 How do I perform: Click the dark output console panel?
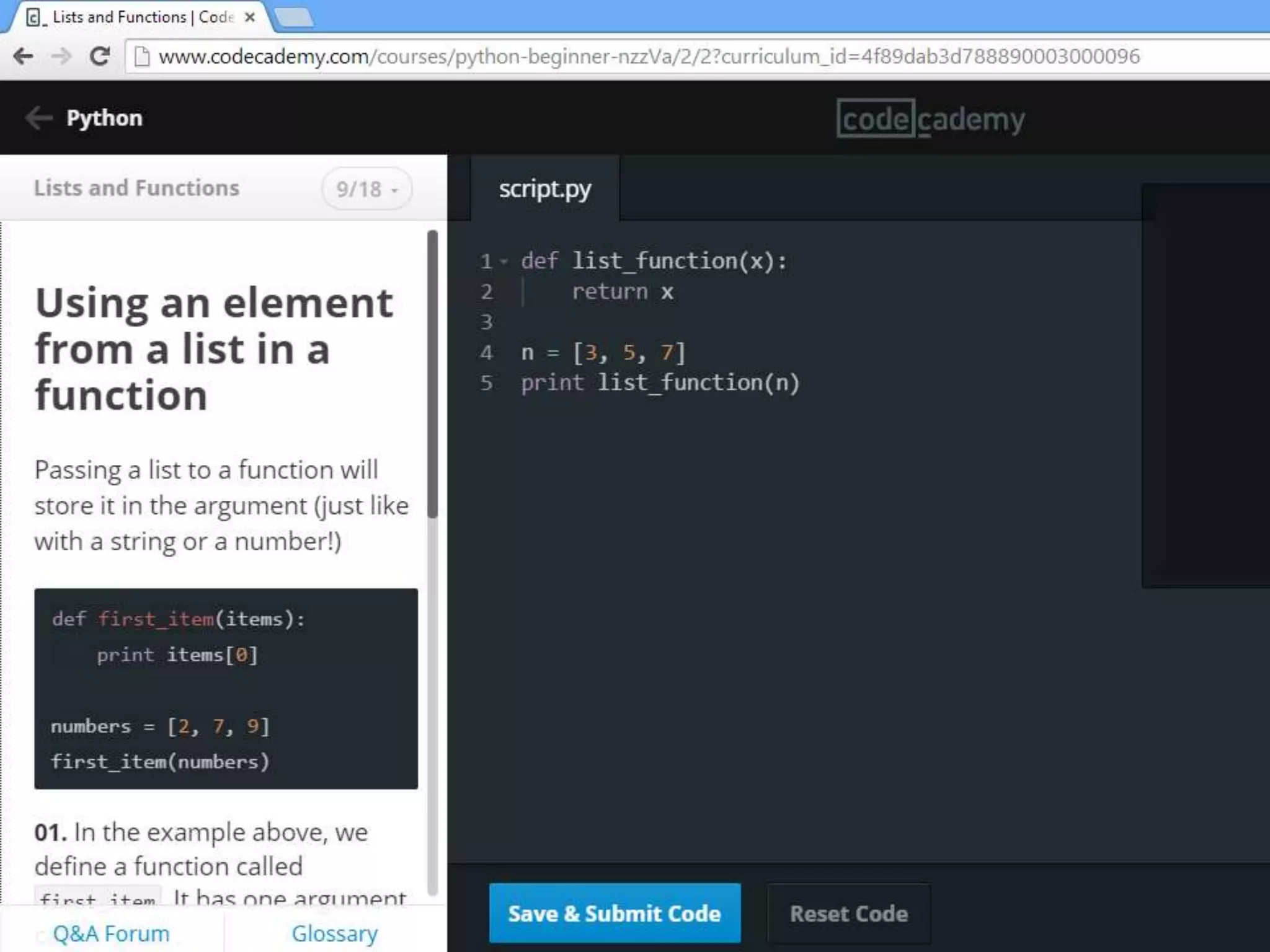click(x=1206, y=386)
